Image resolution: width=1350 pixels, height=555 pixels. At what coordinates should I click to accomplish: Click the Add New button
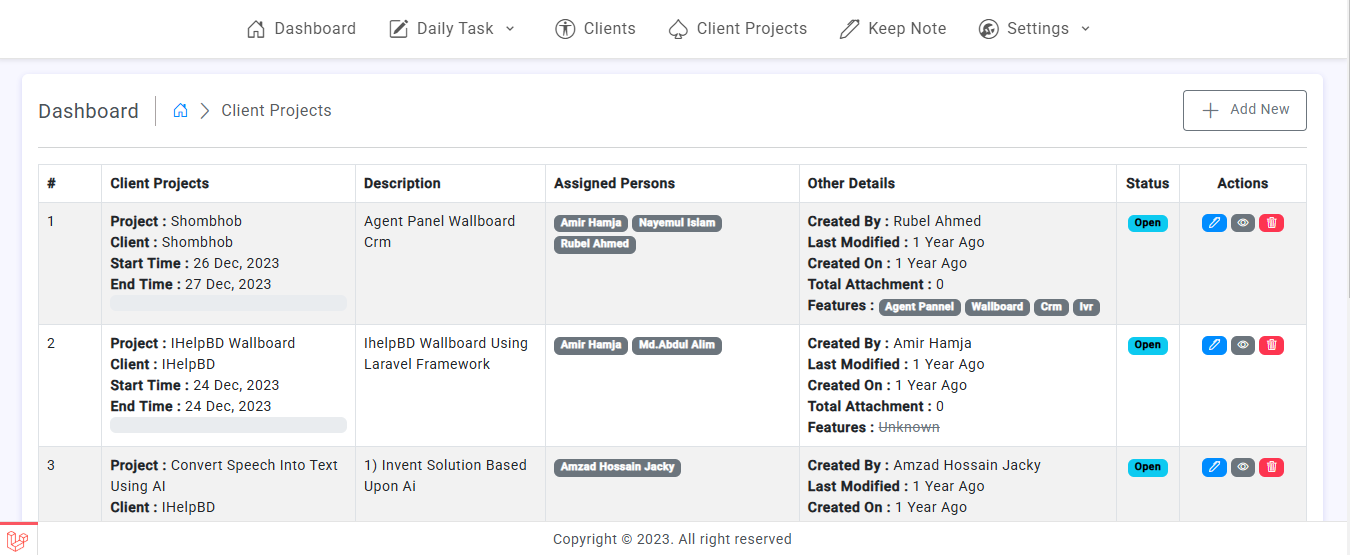click(1244, 110)
